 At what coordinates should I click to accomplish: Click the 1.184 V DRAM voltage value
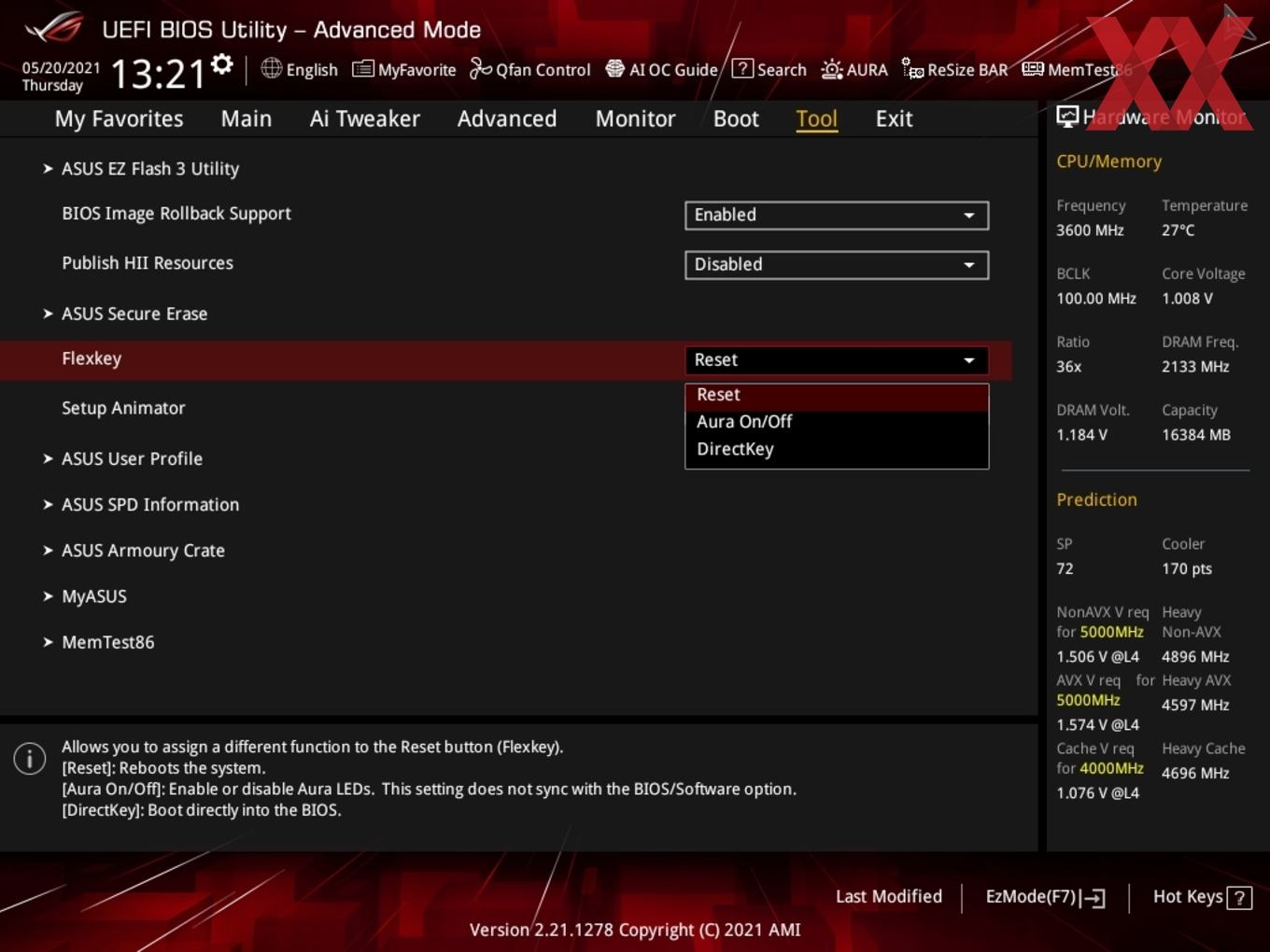1081,435
